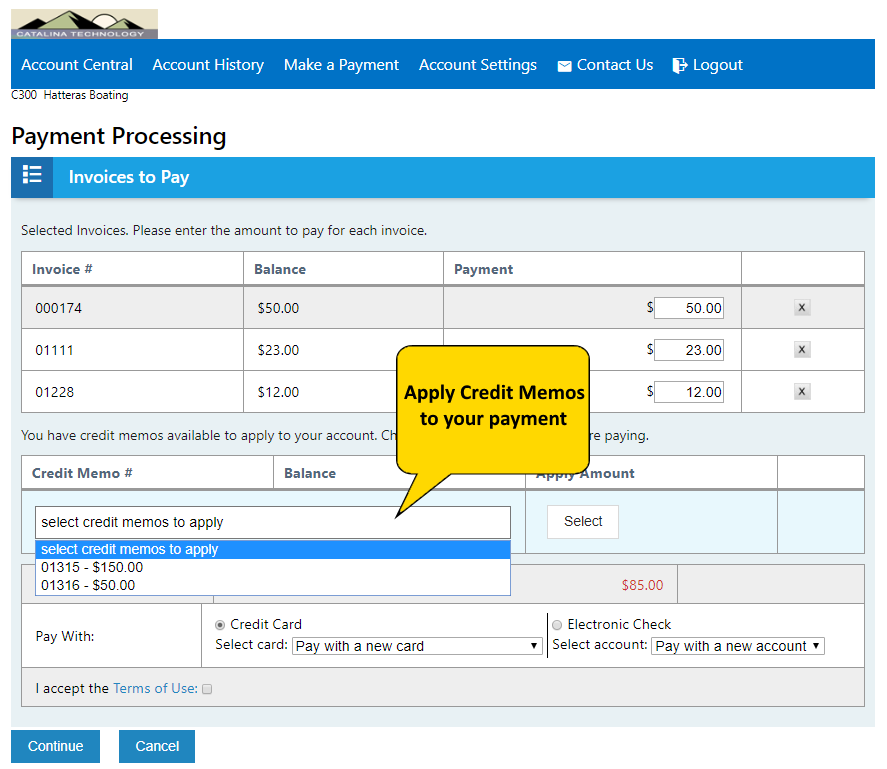Screen dimensions: 887x769
Task: Open the Terms of Use link
Action: tap(156, 688)
